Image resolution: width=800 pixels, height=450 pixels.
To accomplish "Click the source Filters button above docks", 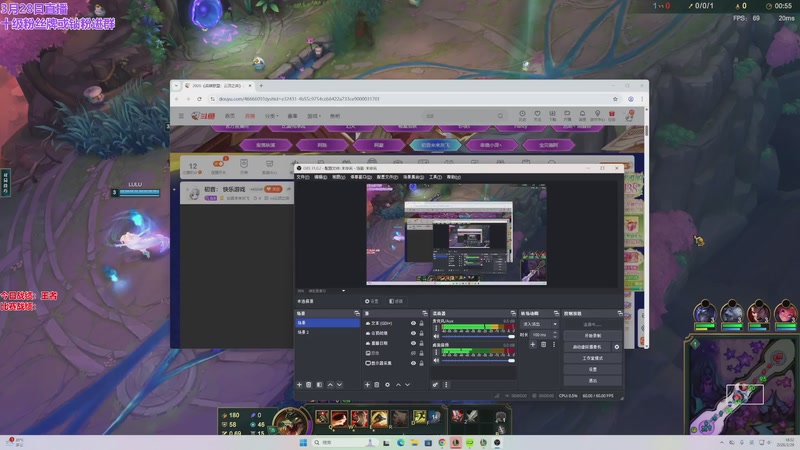I will click(395, 301).
